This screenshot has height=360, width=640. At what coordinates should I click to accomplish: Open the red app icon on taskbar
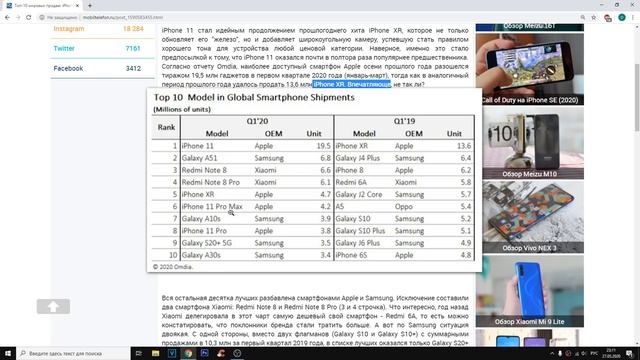tap(221, 353)
